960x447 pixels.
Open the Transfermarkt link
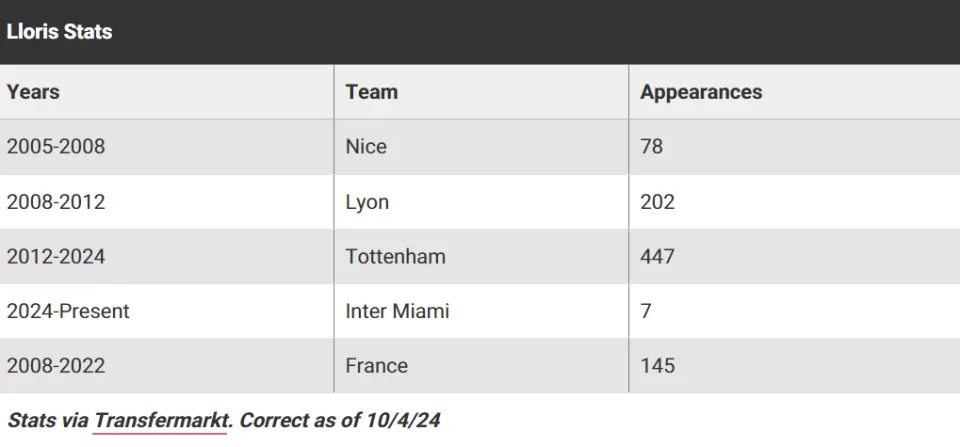[162, 421]
